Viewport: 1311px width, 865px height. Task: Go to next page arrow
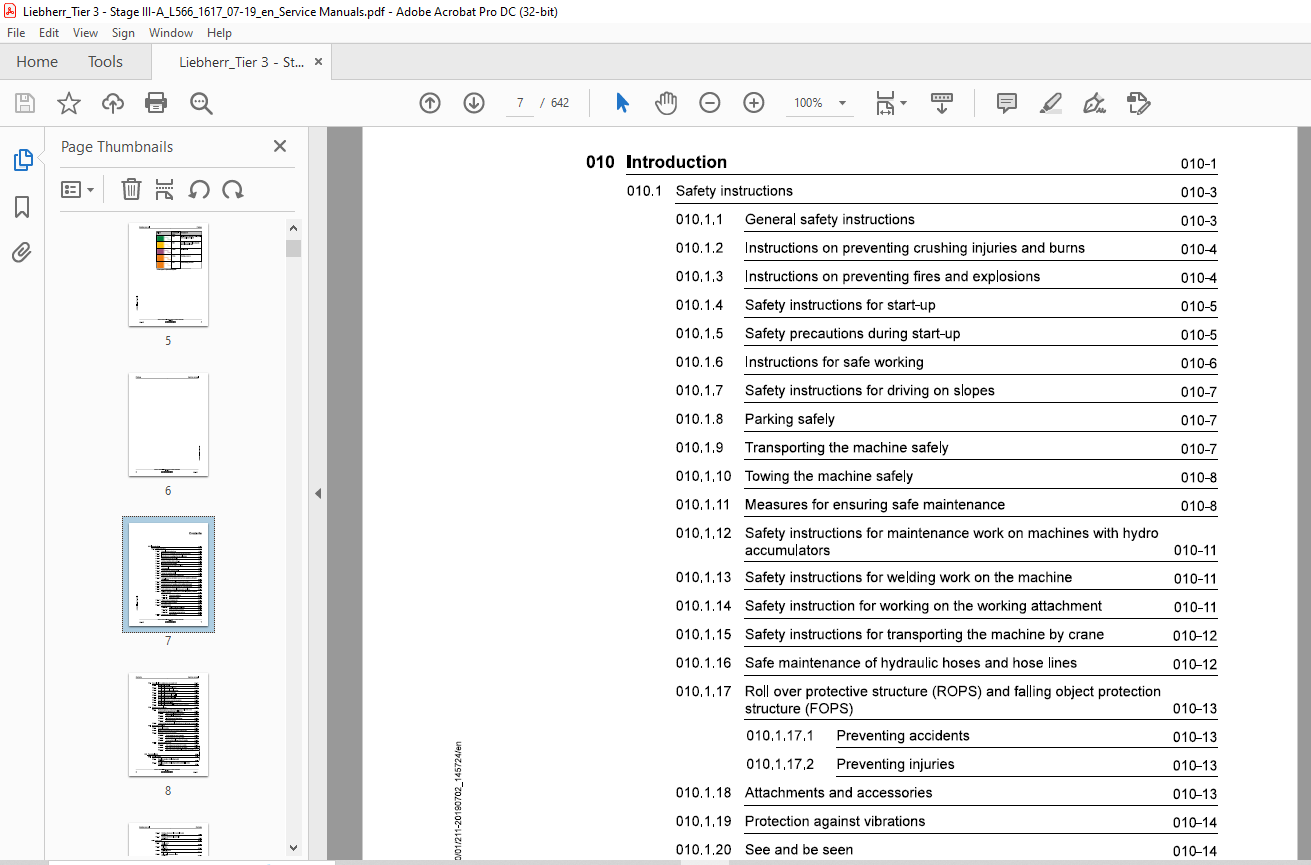(474, 103)
